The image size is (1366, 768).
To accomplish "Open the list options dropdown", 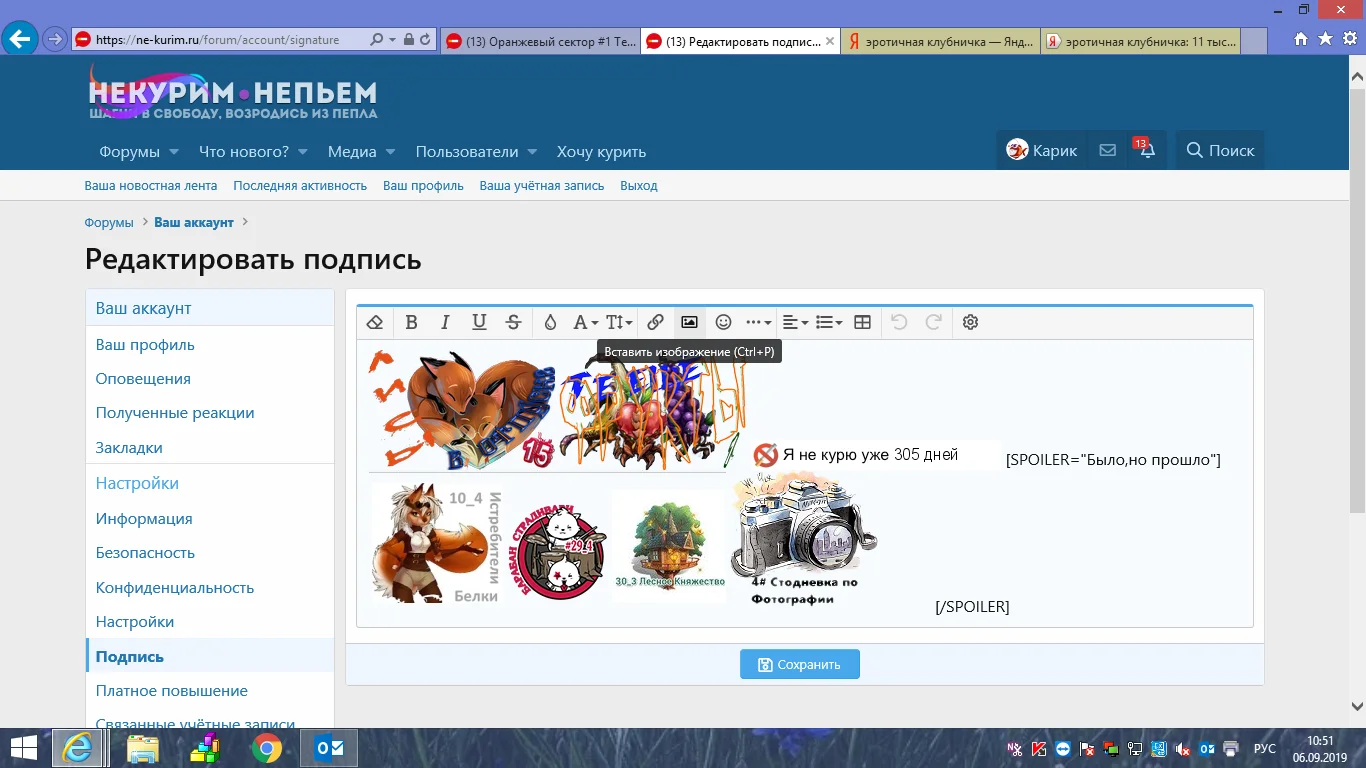I will (x=827, y=322).
